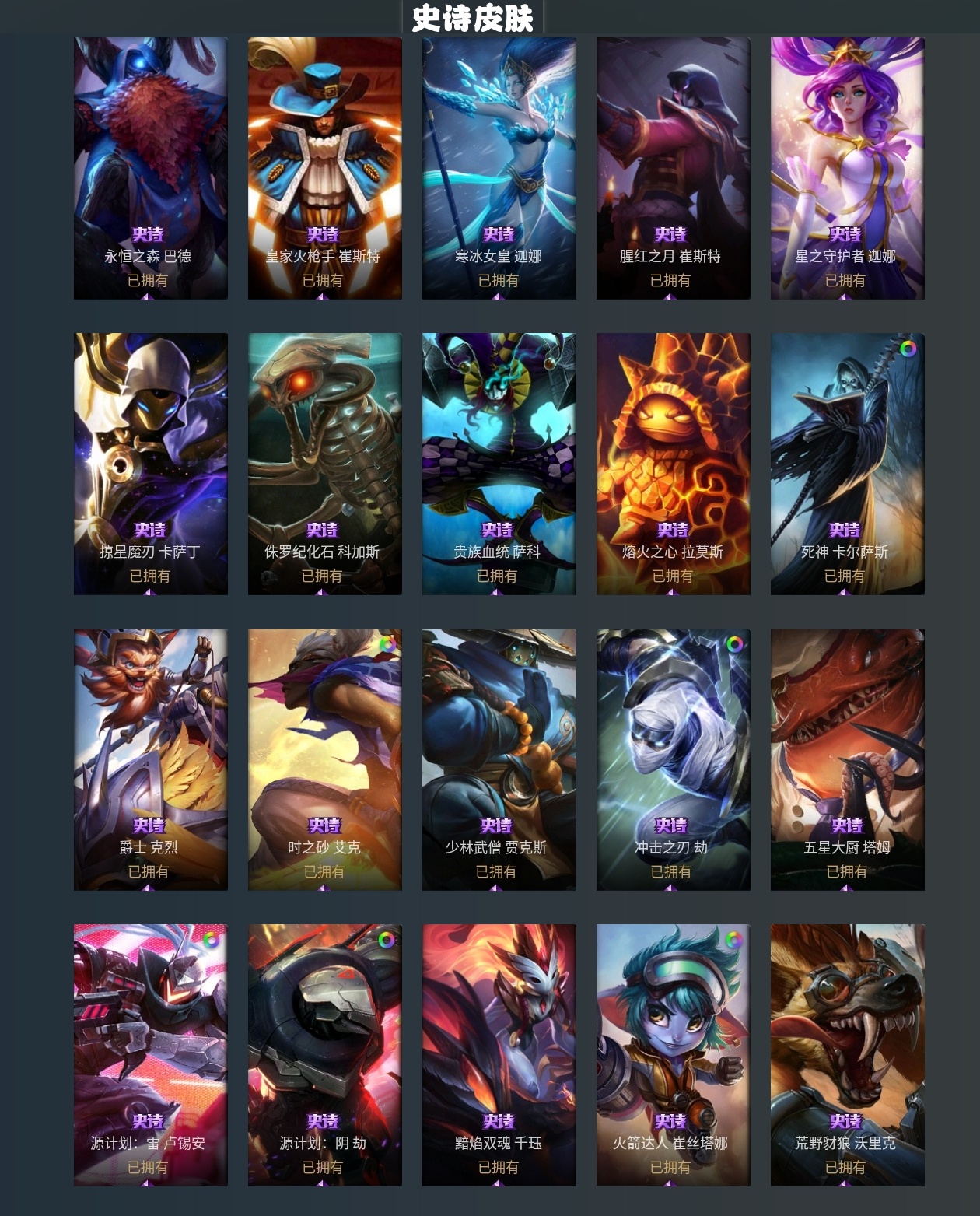Select the 史诗皮肤 header tab
The height and width of the screenshot is (1216, 980).
click(473, 18)
